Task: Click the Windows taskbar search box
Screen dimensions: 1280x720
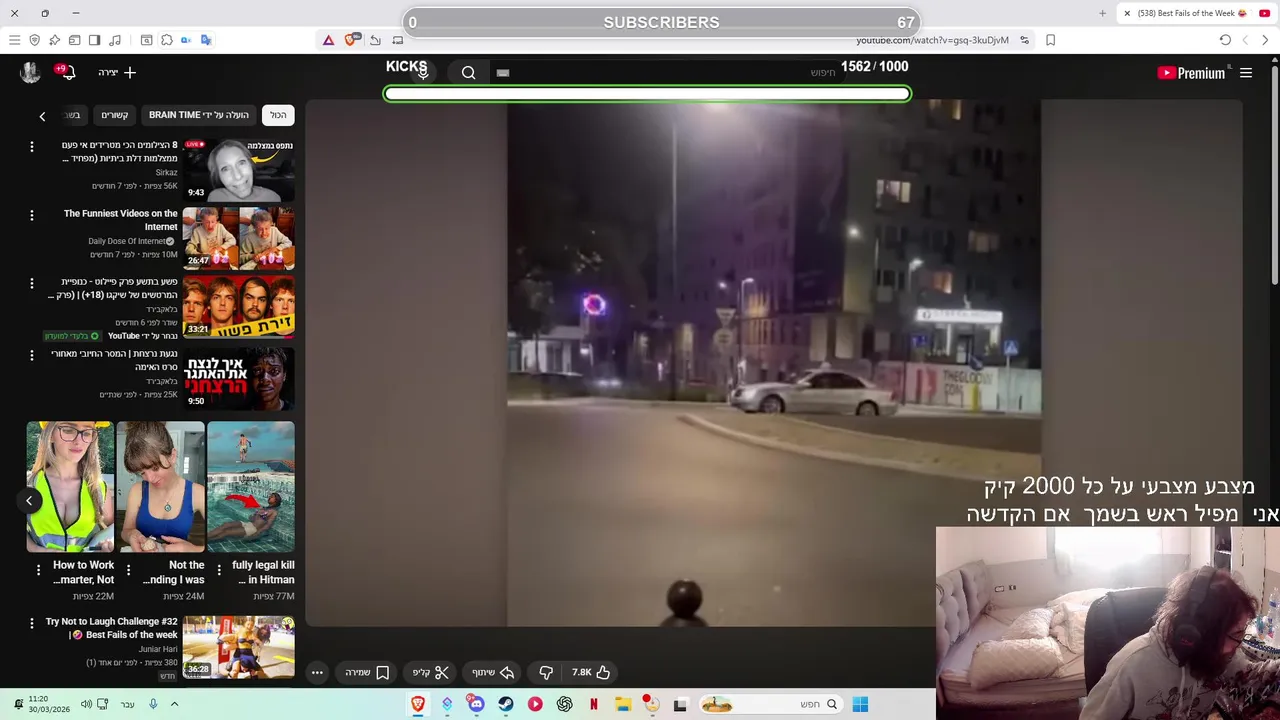Action: pyautogui.click(x=773, y=704)
